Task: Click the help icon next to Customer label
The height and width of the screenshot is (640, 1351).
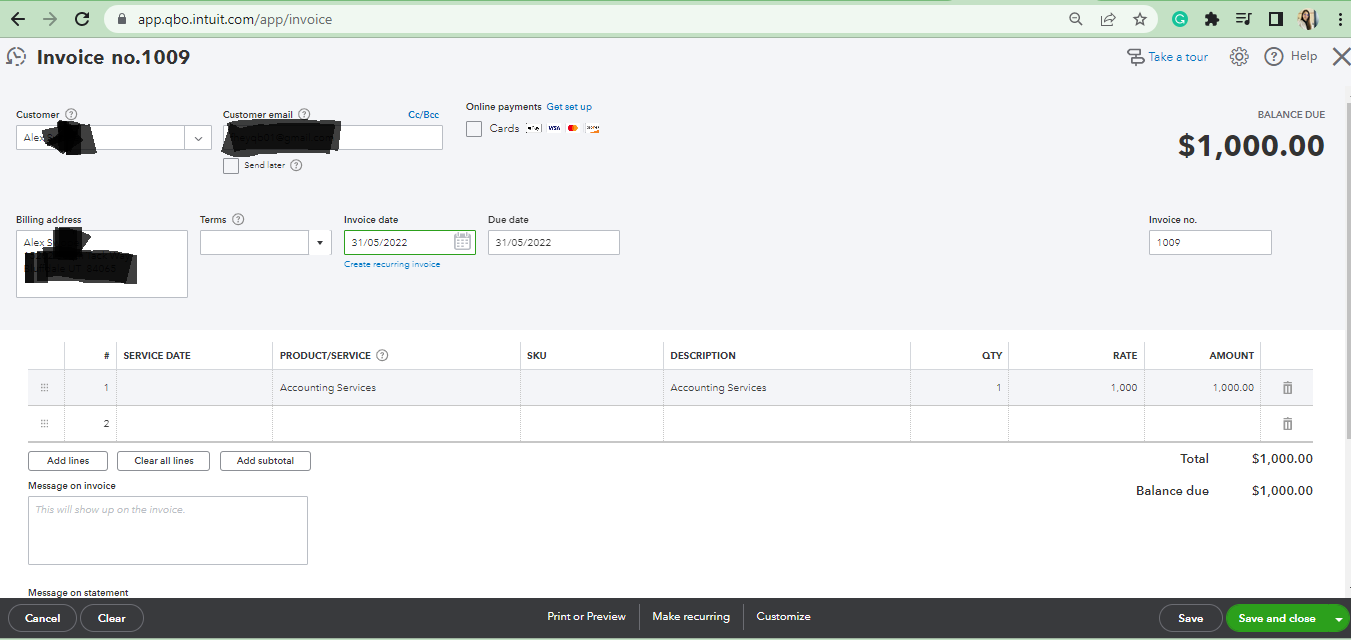Action: point(71,115)
